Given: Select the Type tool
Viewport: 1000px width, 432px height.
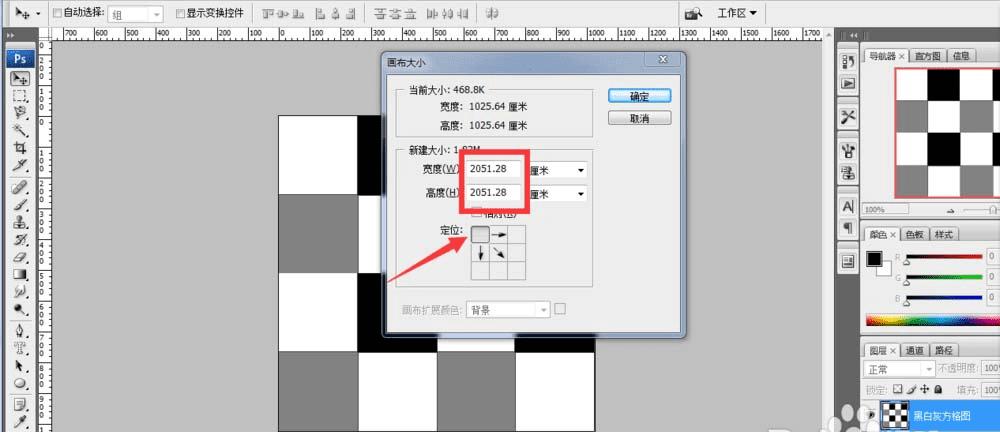Looking at the screenshot, I should (x=20, y=348).
